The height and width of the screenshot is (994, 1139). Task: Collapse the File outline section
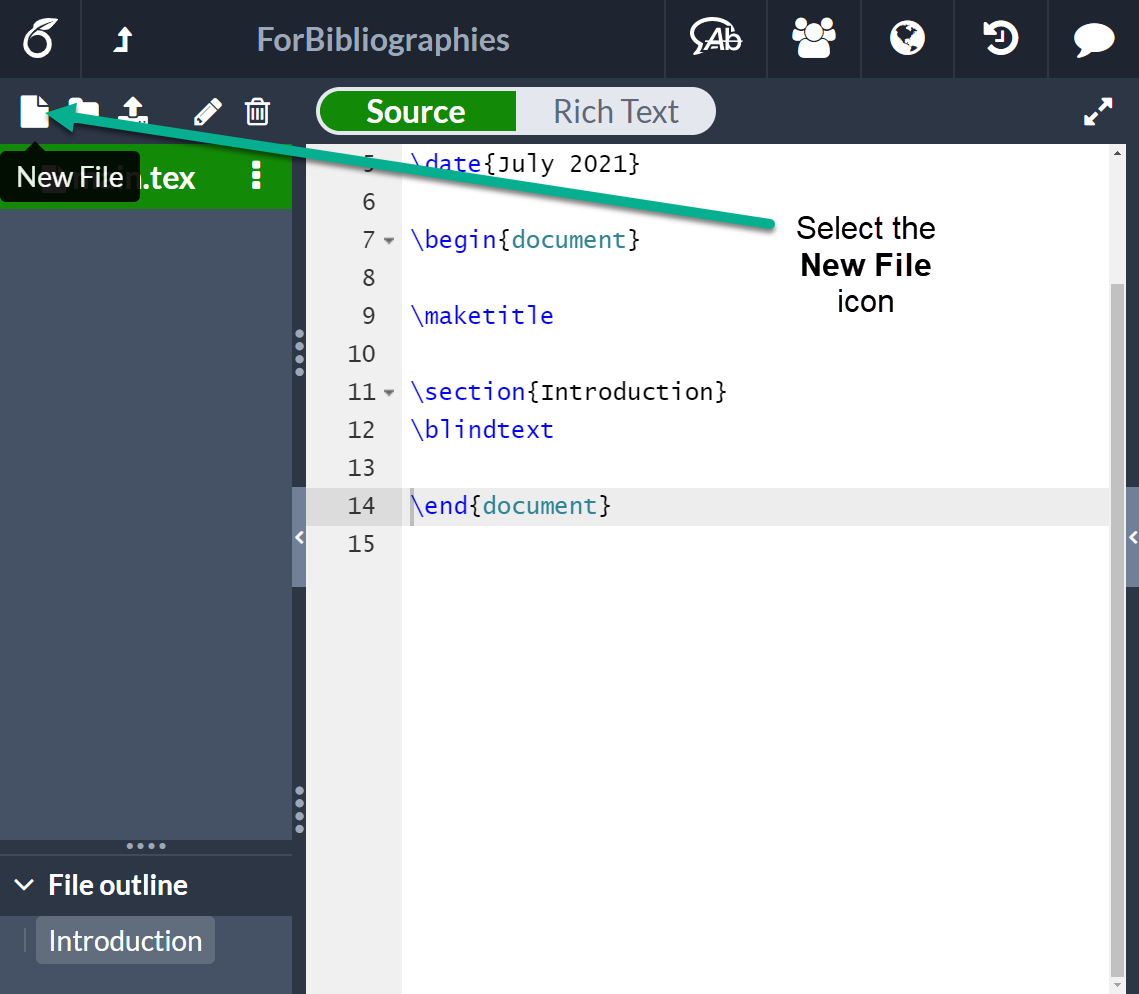click(x=24, y=885)
